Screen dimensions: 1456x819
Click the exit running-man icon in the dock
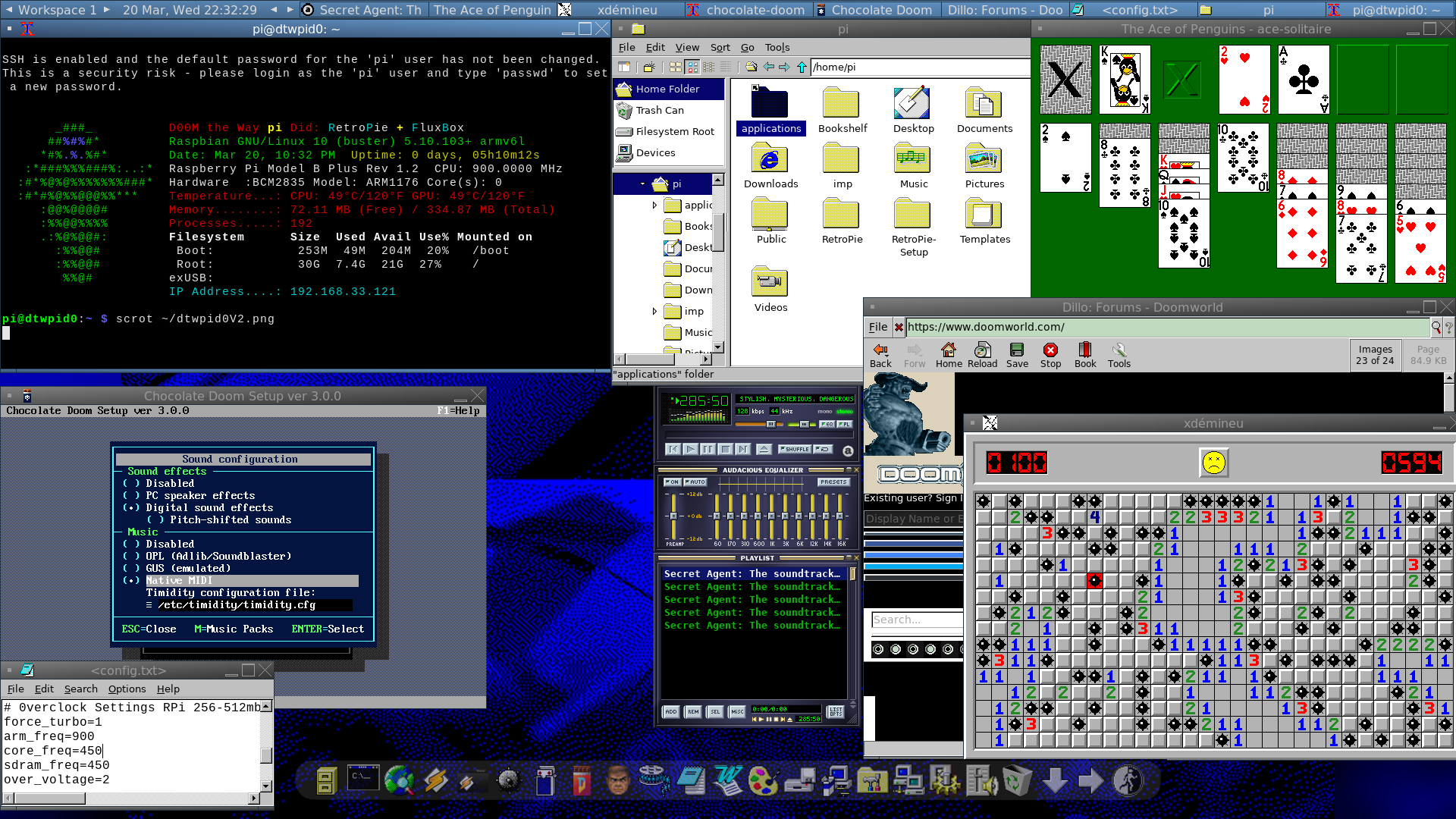1127,780
